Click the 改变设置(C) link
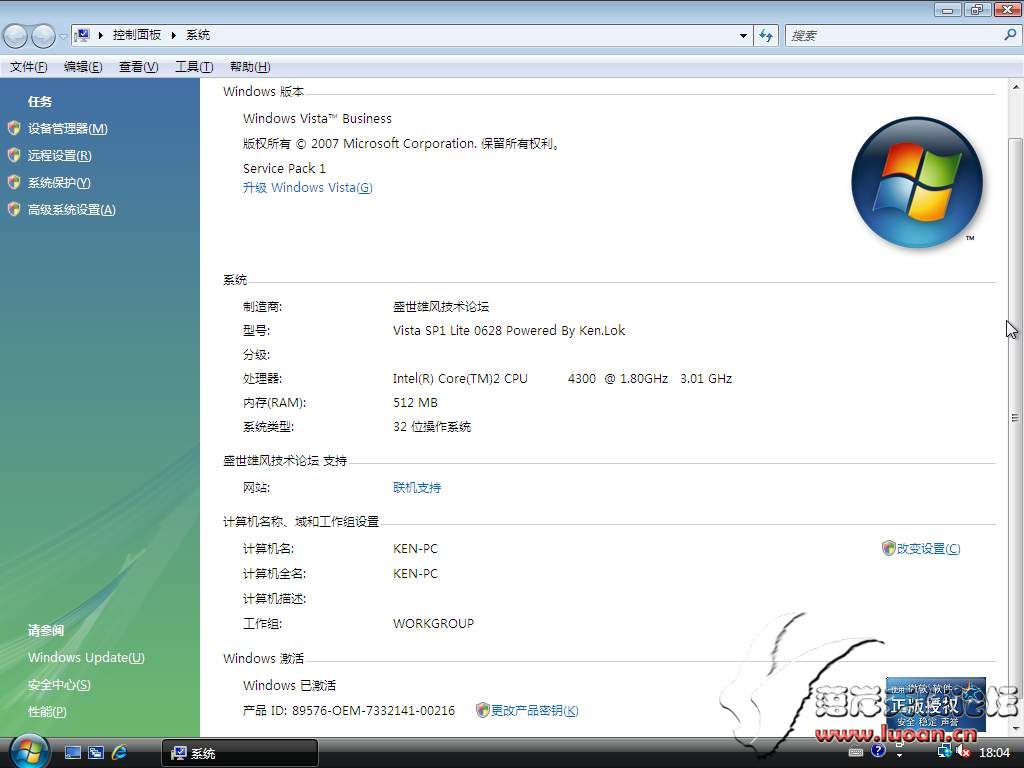 click(928, 549)
